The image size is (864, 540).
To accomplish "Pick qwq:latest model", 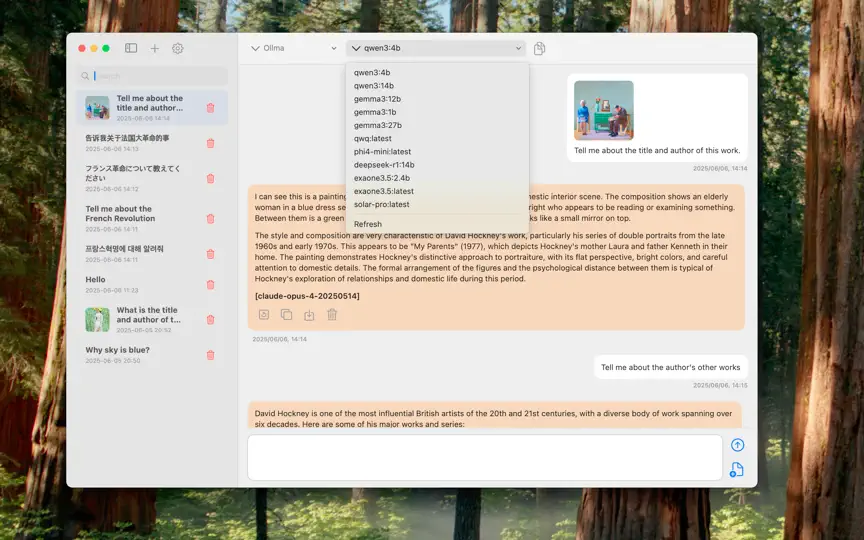I will 438,139.
